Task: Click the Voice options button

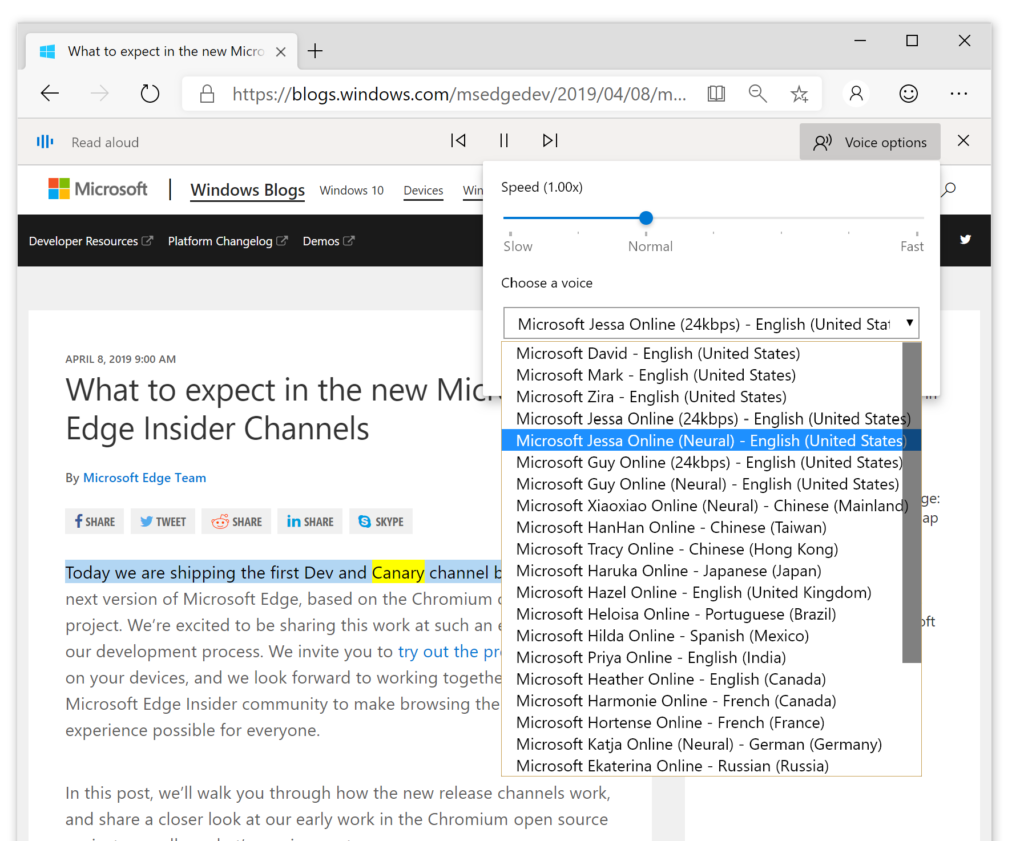Action: [x=870, y=141]
